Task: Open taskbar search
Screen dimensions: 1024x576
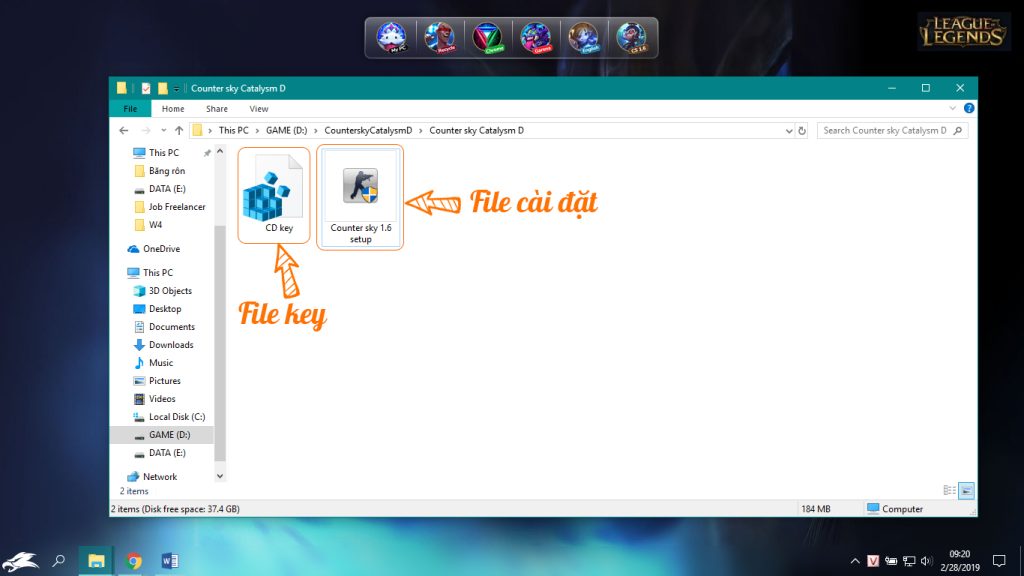Action: tap(59, 560)
